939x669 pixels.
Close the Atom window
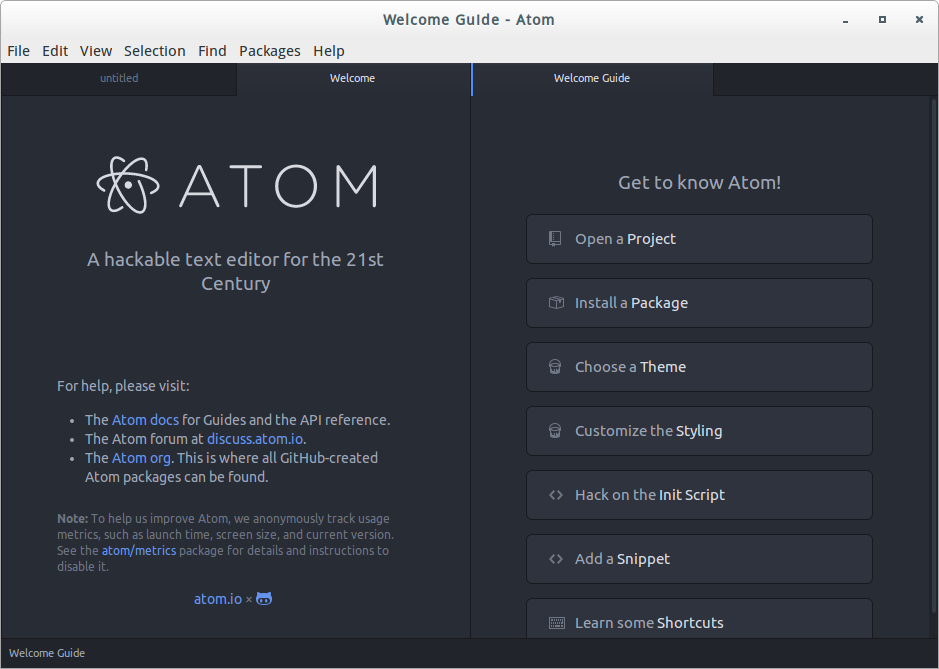[919, 20]
